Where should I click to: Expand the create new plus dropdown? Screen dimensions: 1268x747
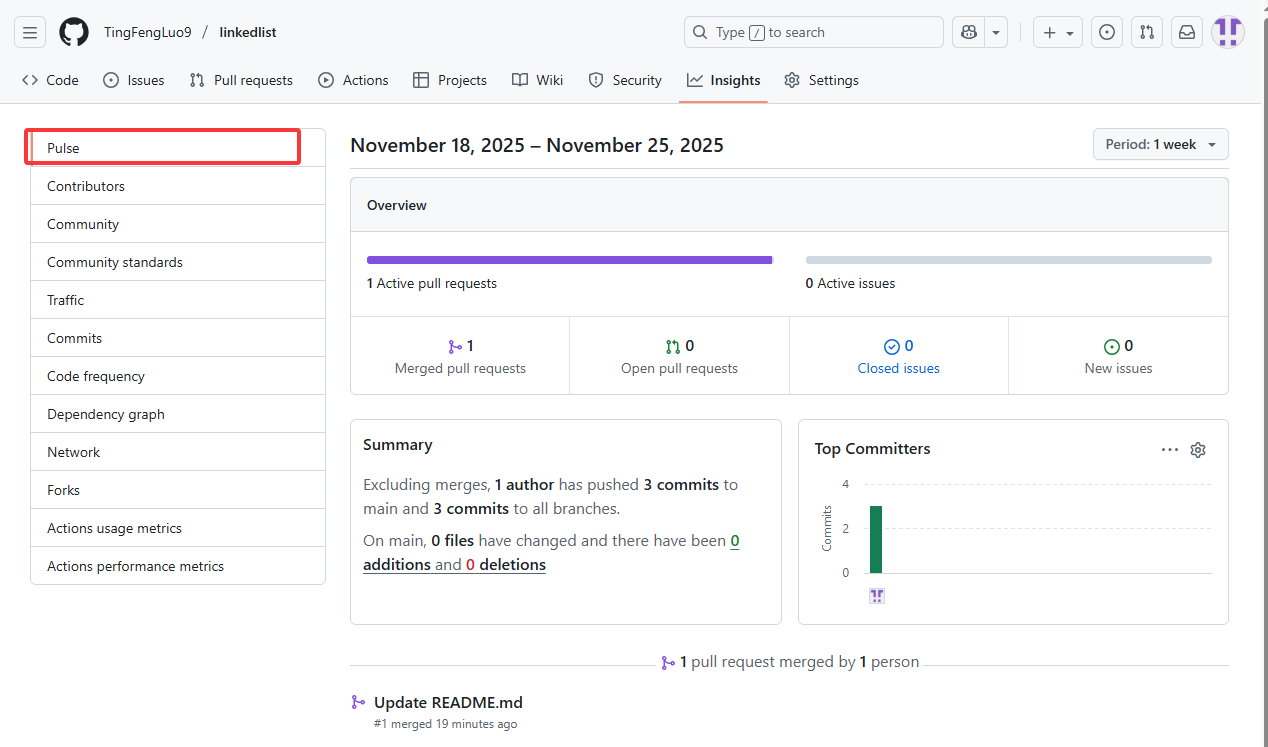point(1057,33)
